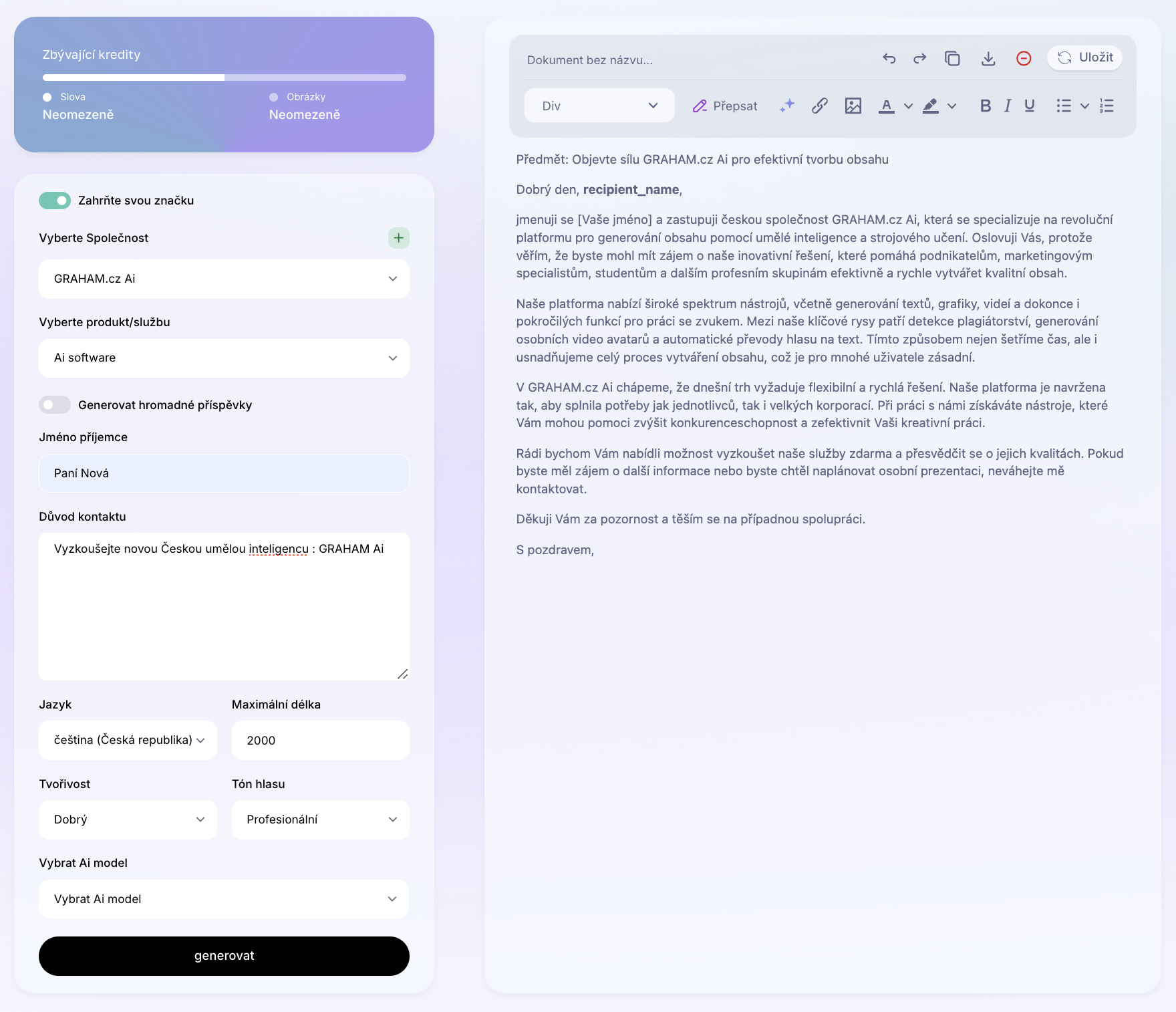Click the 'Děkuji Vám za pozornost' paragraph
This screenshot has width=1176, height=1012.
(690, 519)
